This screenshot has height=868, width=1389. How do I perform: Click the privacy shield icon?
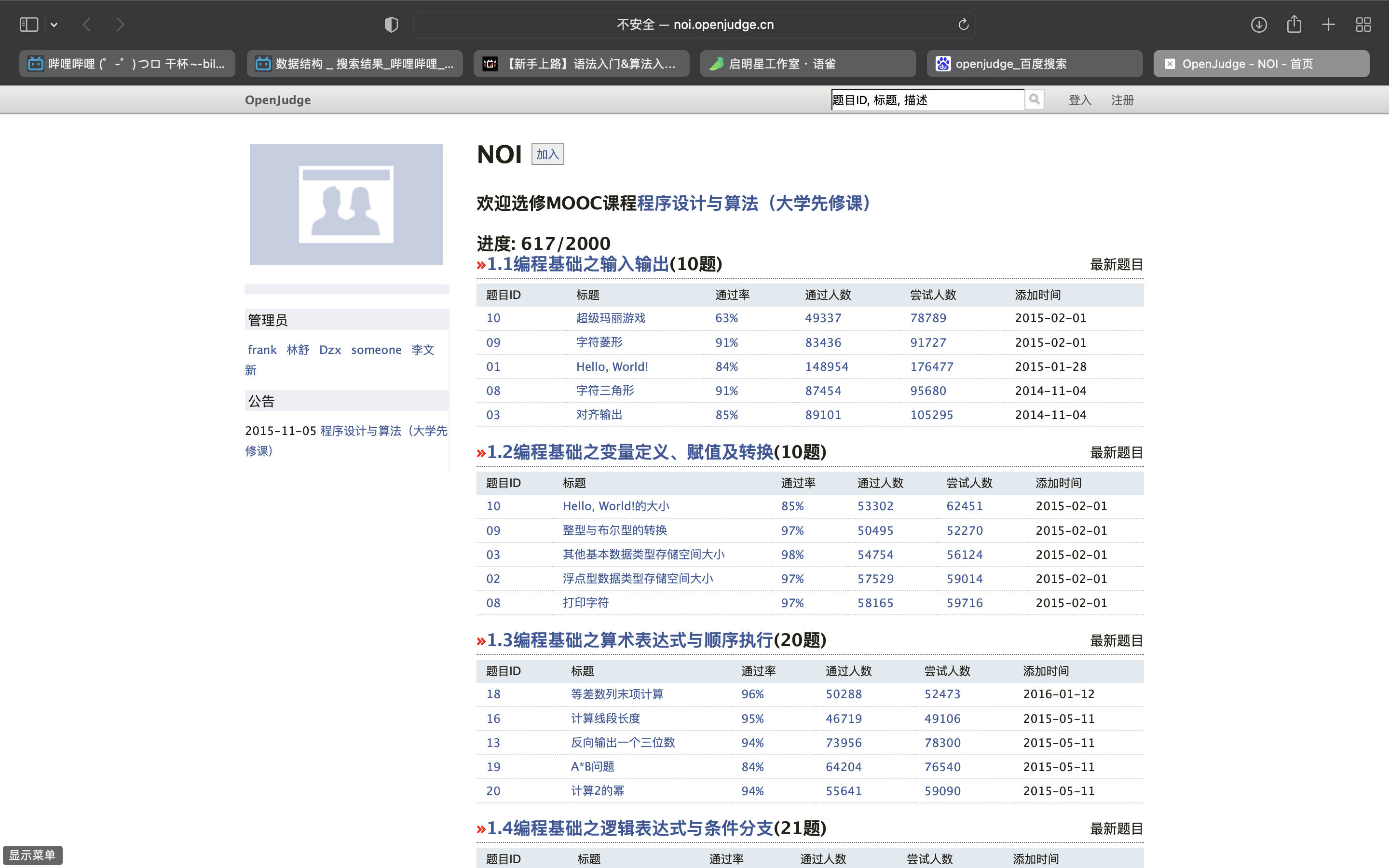click(391, 25)
